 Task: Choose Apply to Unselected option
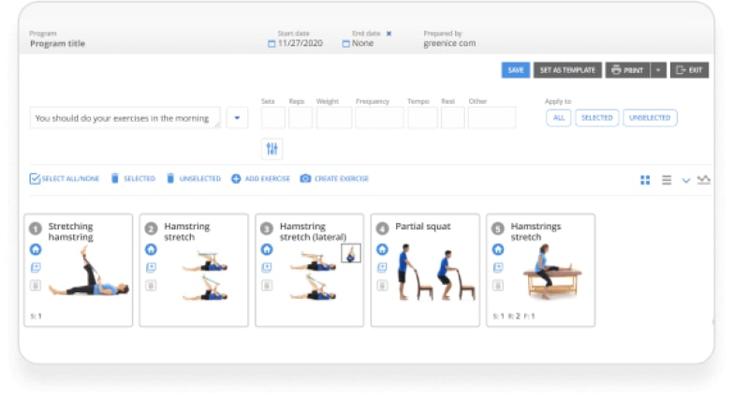(649, 118)
